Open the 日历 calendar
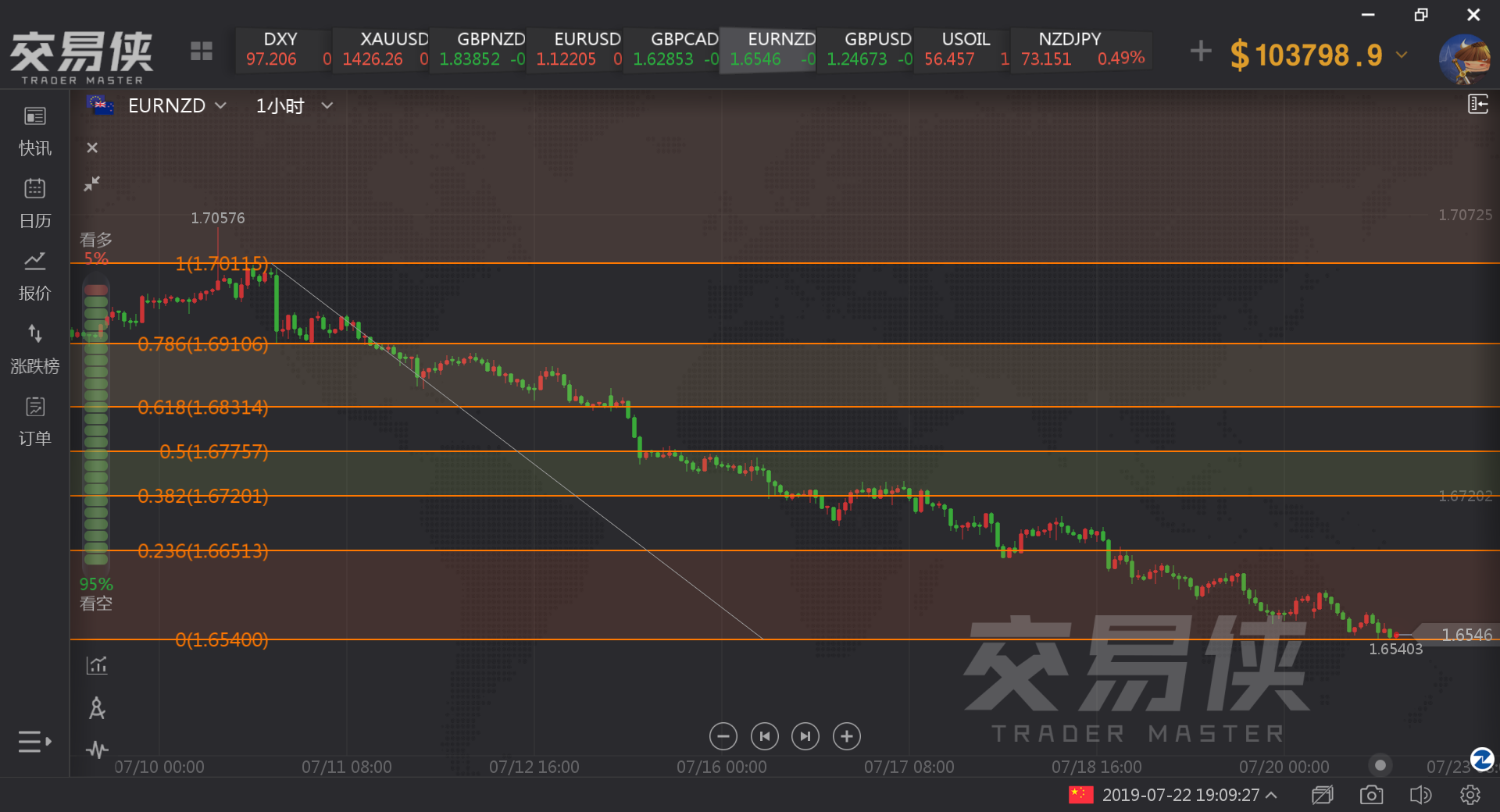The width and height of the screenshot is (1500, 812). [35, 203]
